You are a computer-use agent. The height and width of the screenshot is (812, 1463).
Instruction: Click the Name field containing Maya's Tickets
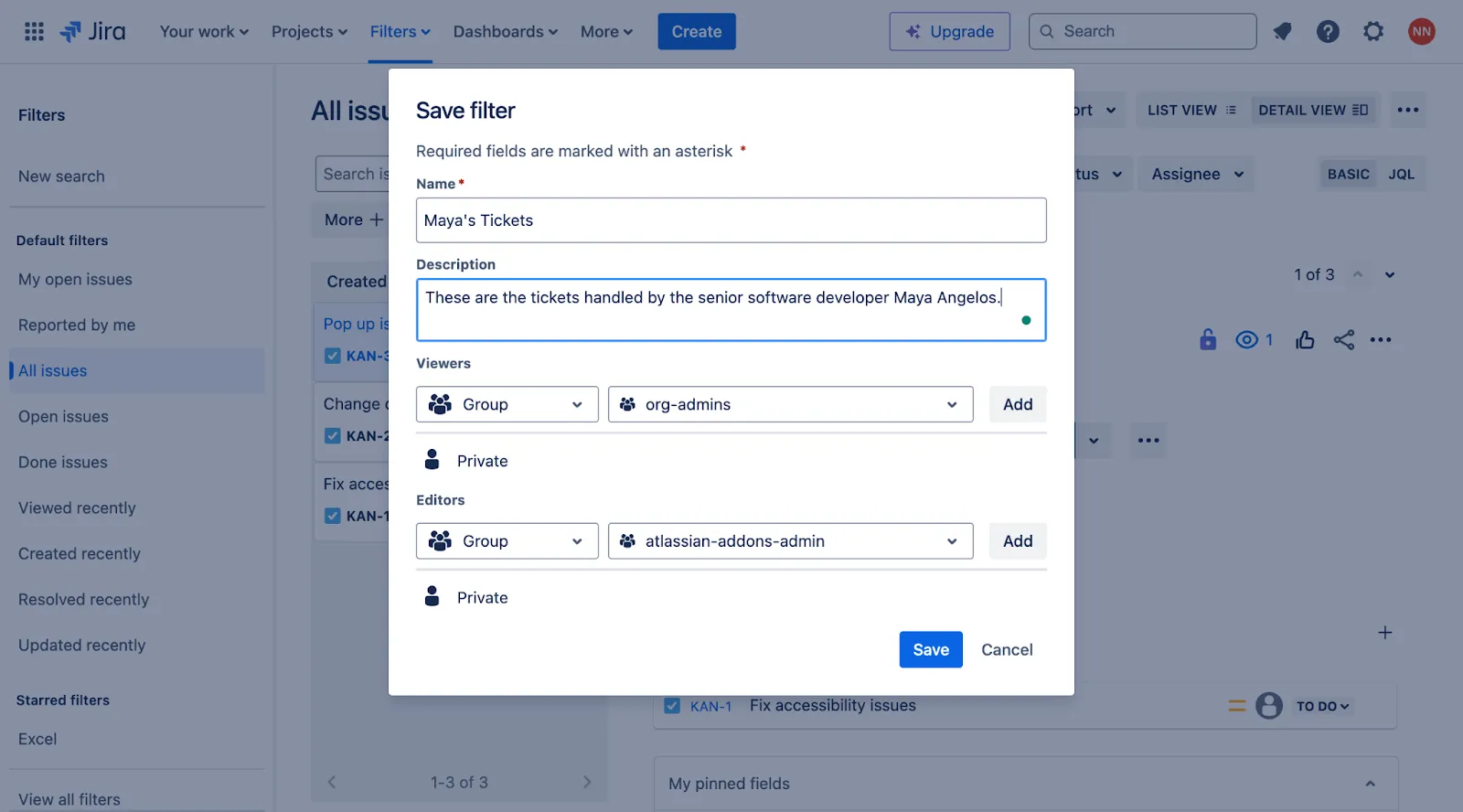tap(731, 220)
